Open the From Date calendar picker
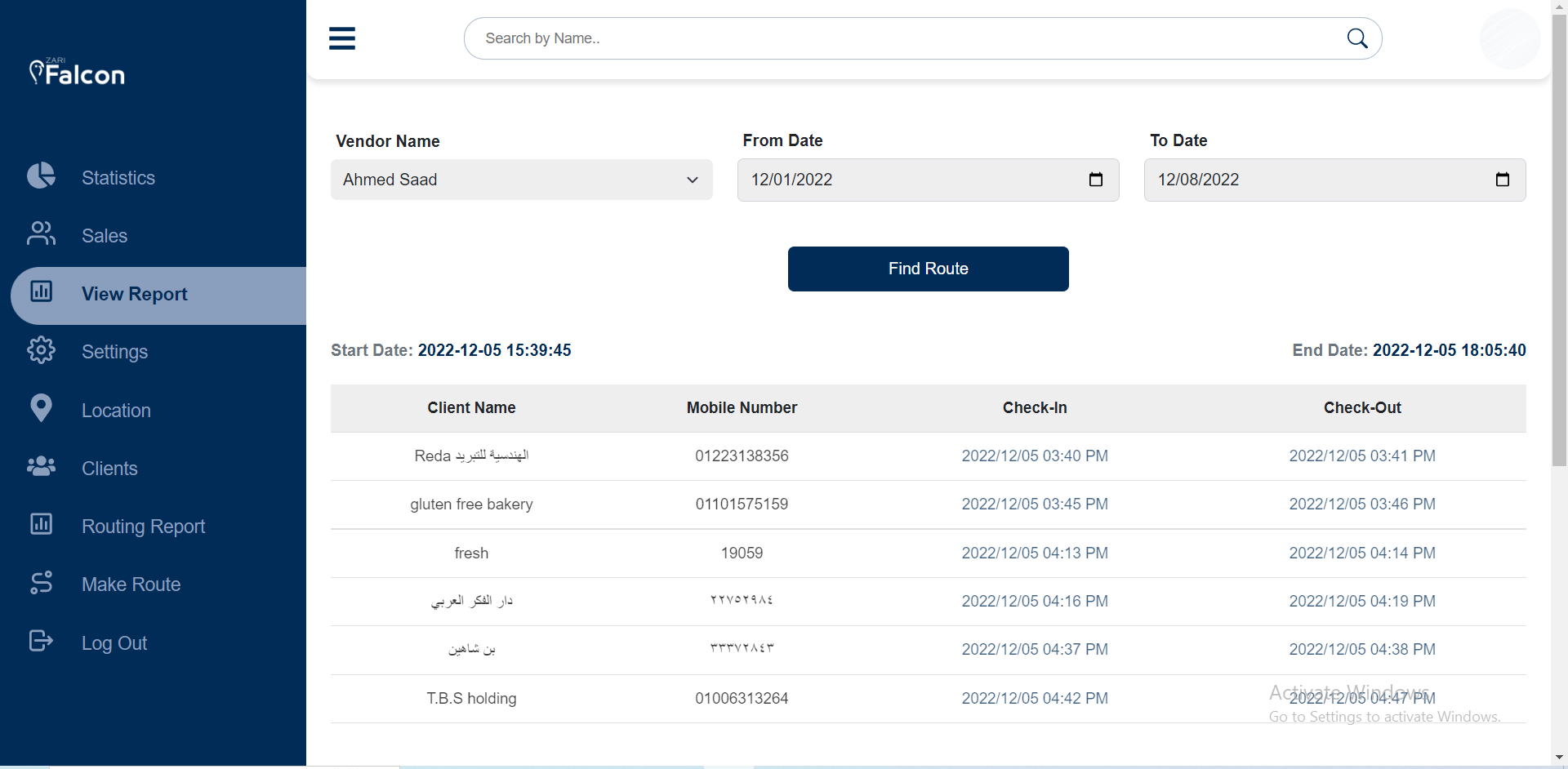This screenshot has height=769, width=1568. (x=1096, y=180)
